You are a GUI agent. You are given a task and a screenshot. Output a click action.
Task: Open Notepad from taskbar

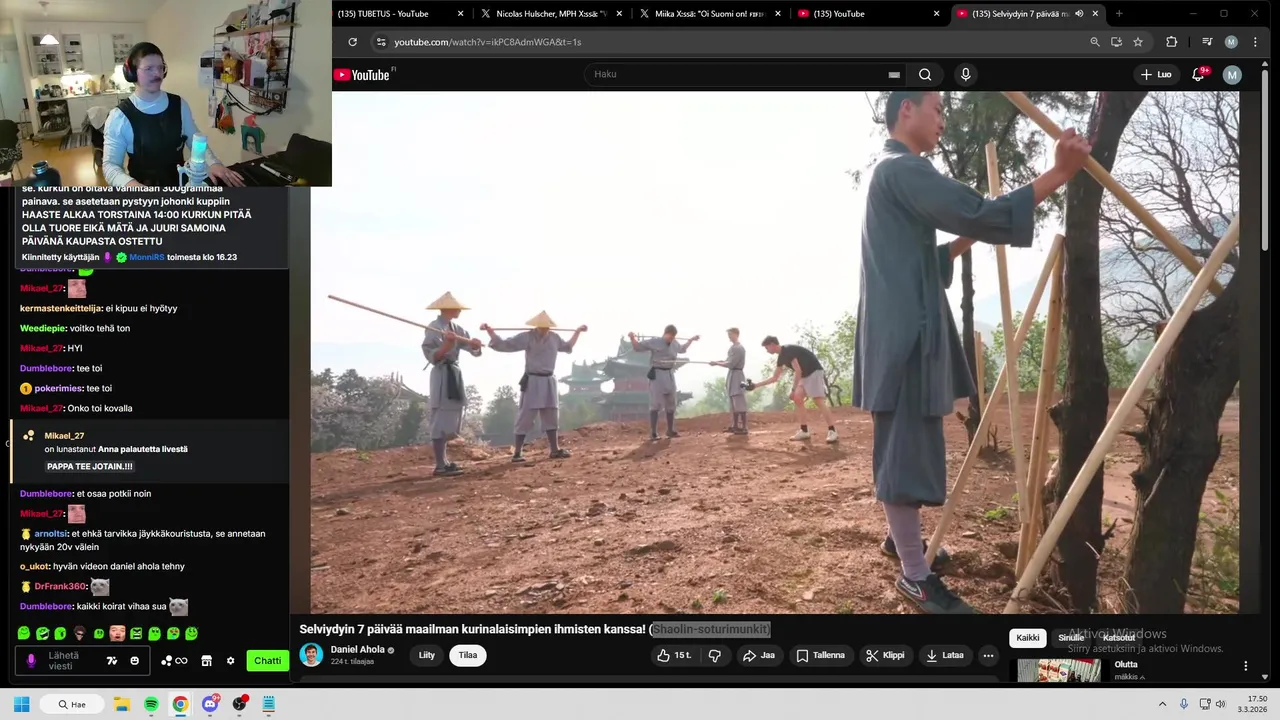[x=269, y=704]
